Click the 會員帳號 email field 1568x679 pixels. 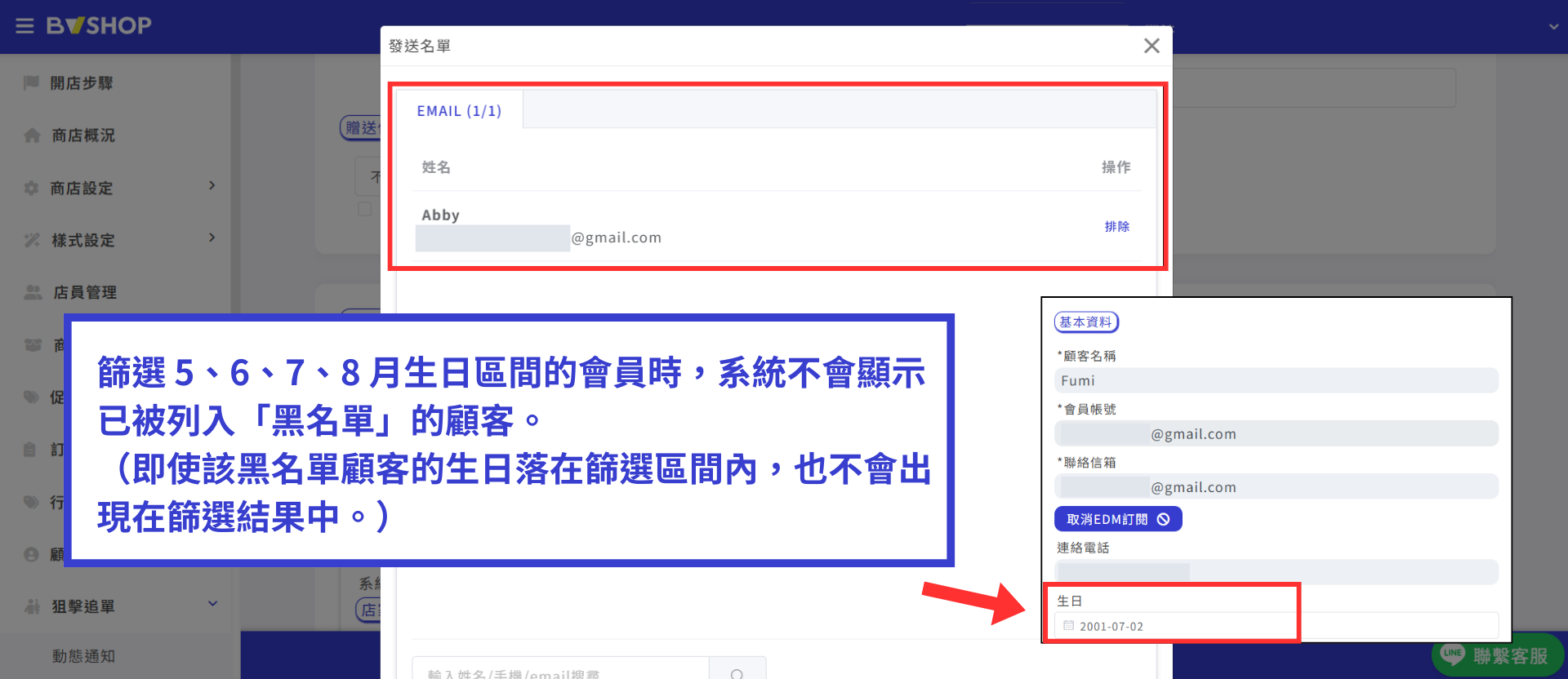[1276, 433]
